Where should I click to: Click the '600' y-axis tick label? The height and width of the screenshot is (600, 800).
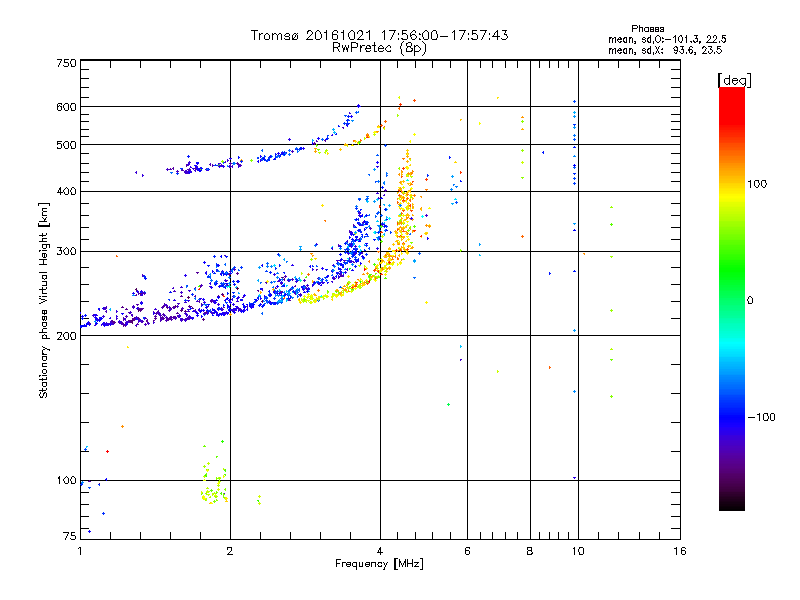click(x=66, y=107)
